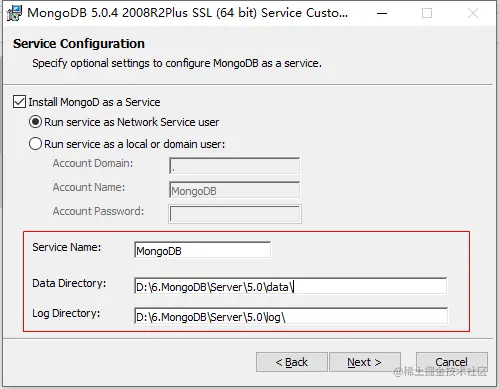This screenshot has width=499, height=389.
Task: Click the Account Password field
Action: [x=235, y=214]
